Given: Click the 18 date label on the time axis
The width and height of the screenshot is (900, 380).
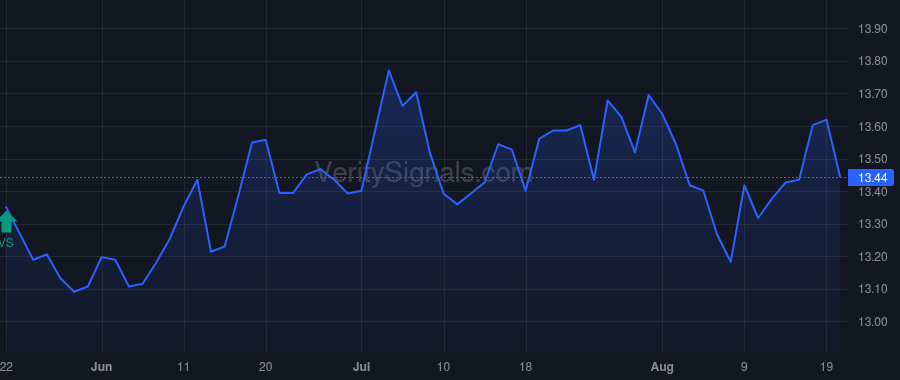Looking at the screenshot, I should [x=525, y=367].
